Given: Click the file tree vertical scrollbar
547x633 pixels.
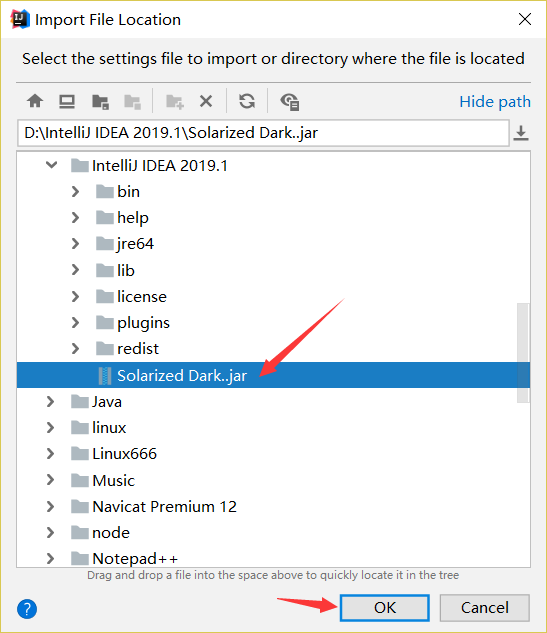Looking at the screenshot, I should coord(523,352).
